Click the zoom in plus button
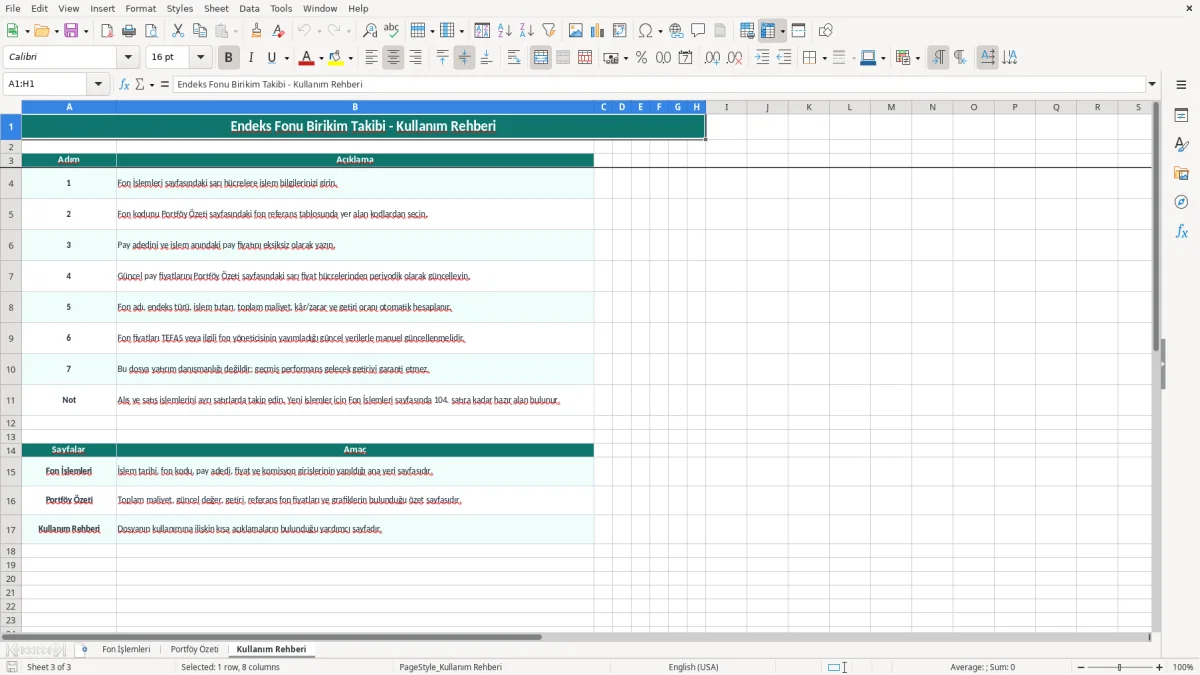Image resolution: width=1200 pixels, height=675 pixels. (x=1160, y=667)
